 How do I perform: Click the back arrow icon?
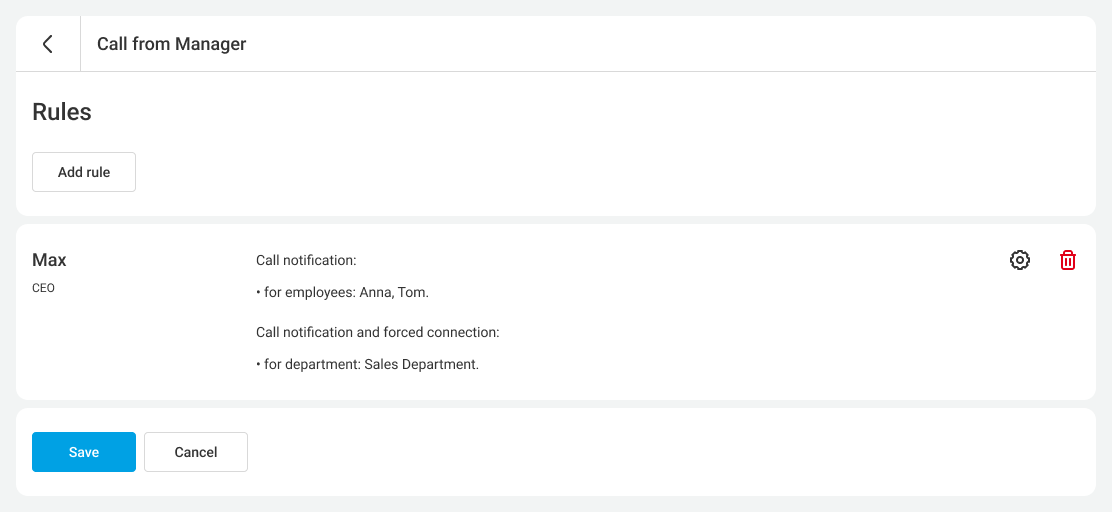(47, 44)
